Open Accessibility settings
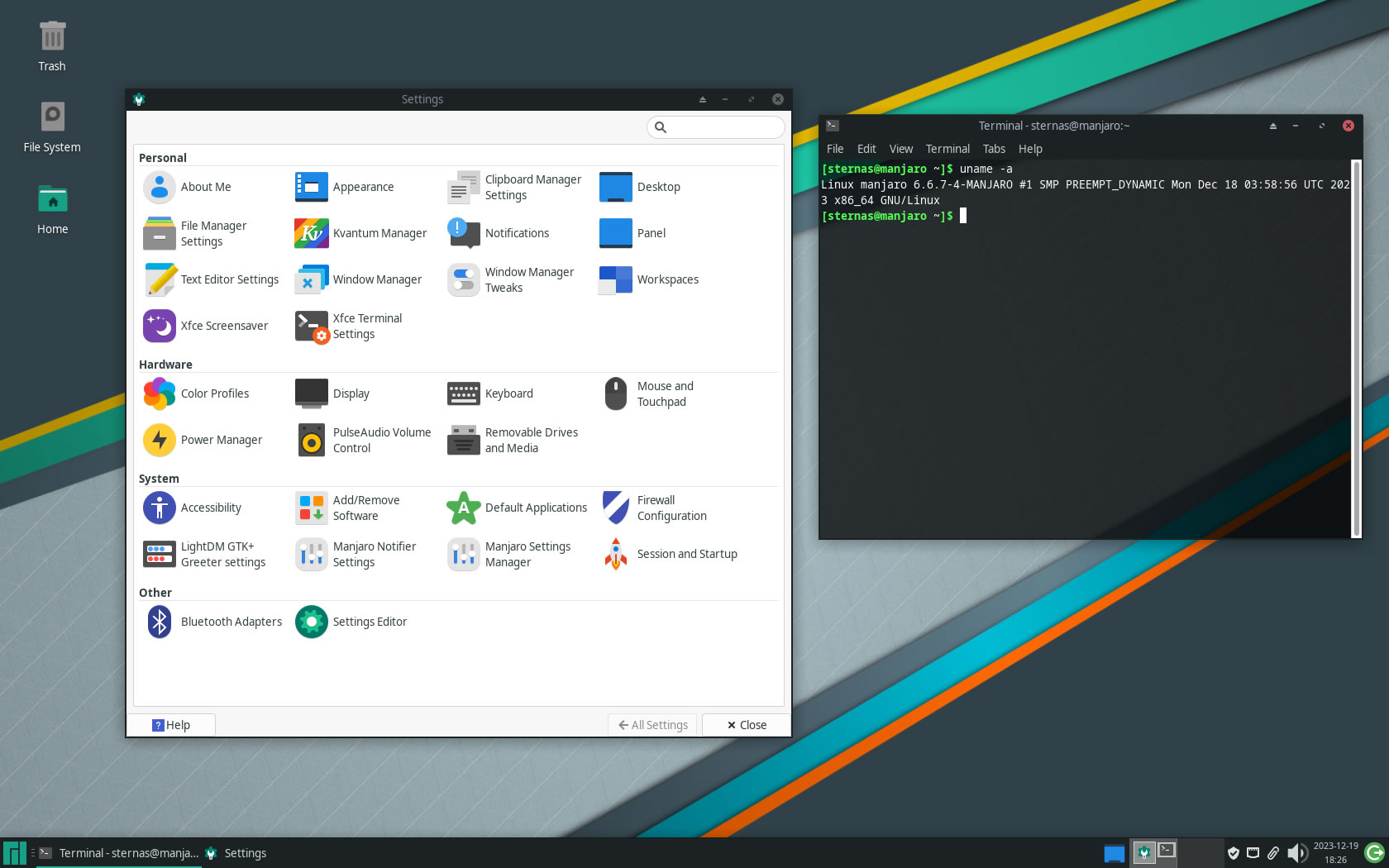The height and width of the screenshot is (868, 1389). point(193,508)
